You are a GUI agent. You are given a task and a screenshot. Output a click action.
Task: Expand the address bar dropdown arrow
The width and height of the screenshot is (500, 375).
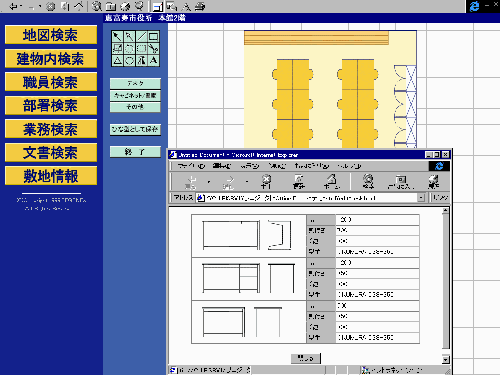pyautogui.click(x=421, y=198)
